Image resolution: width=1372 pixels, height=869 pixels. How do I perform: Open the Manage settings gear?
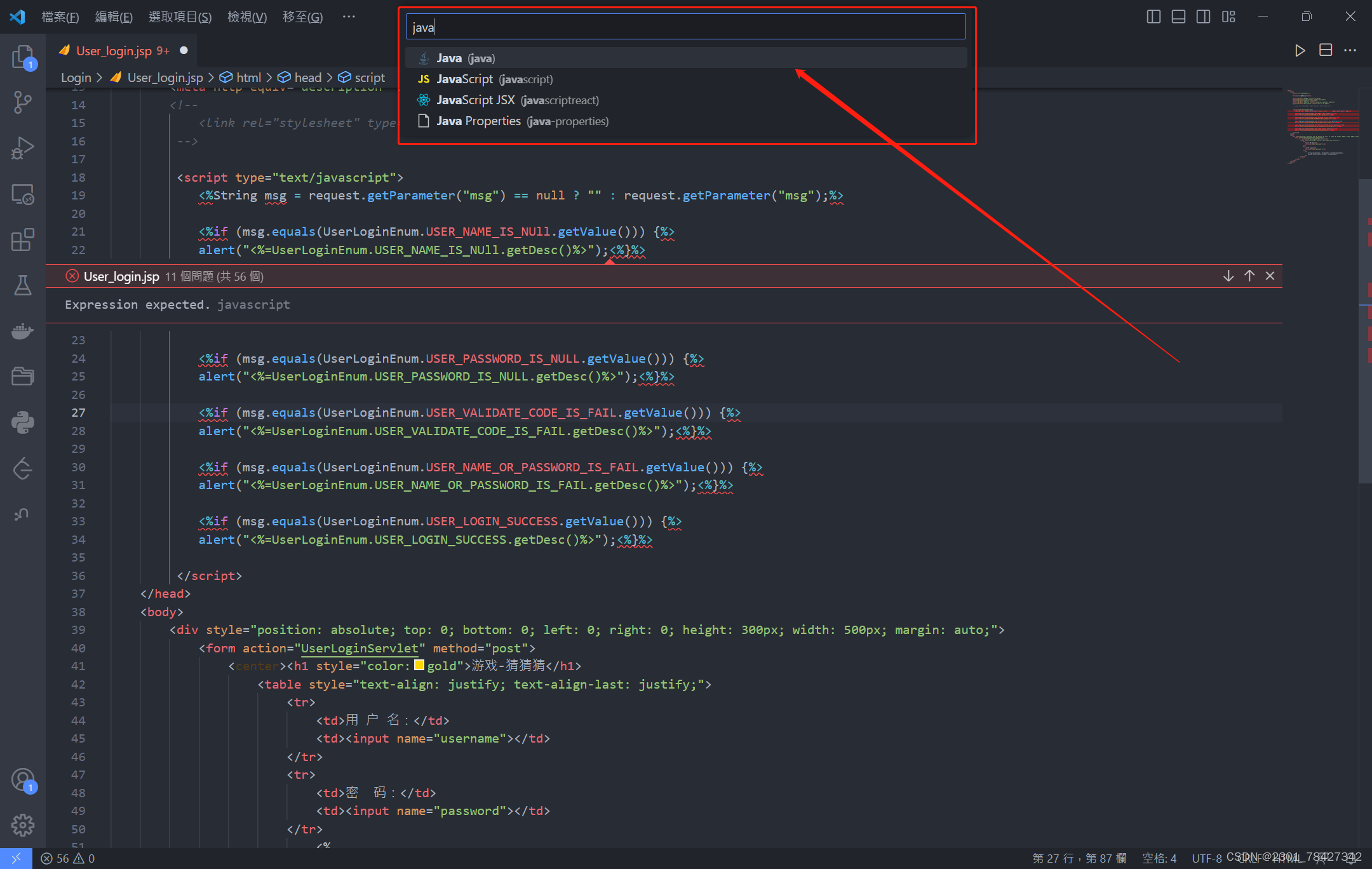pyautogui.click(x=23, y=825)
